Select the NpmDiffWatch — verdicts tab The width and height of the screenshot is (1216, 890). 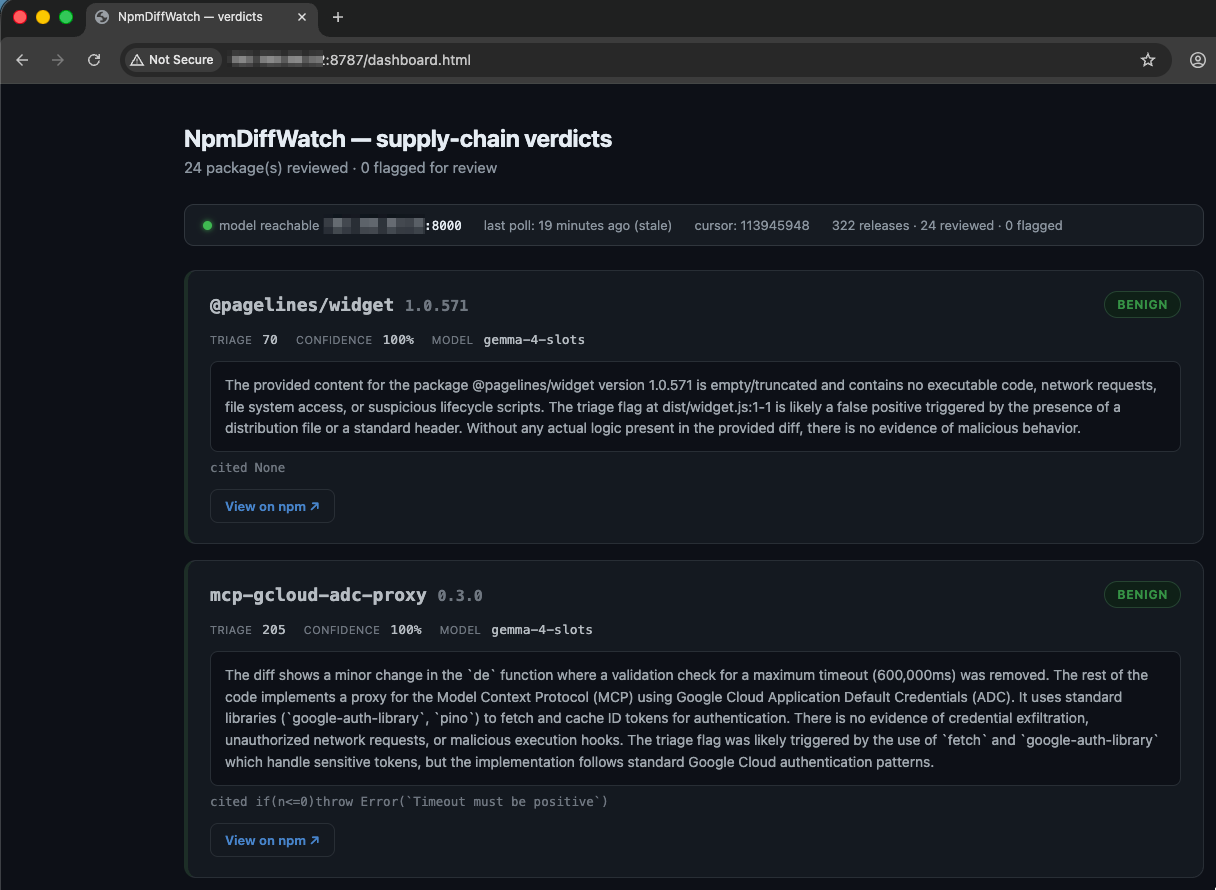203,17
